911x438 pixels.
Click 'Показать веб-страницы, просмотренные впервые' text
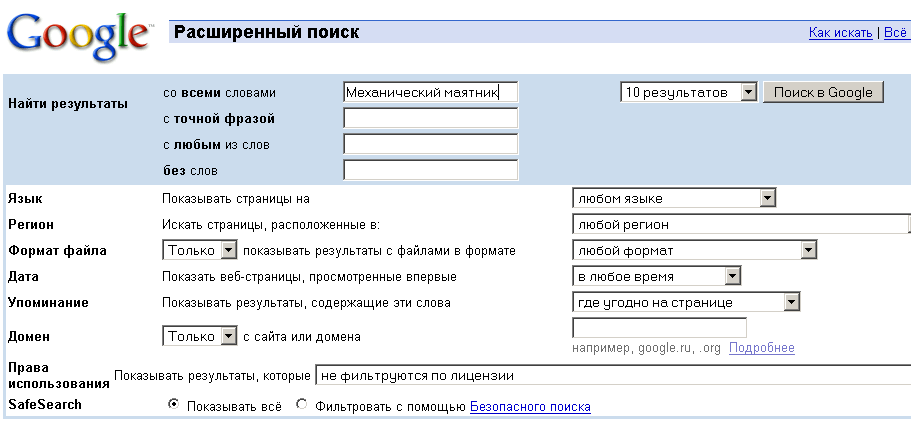309,277
